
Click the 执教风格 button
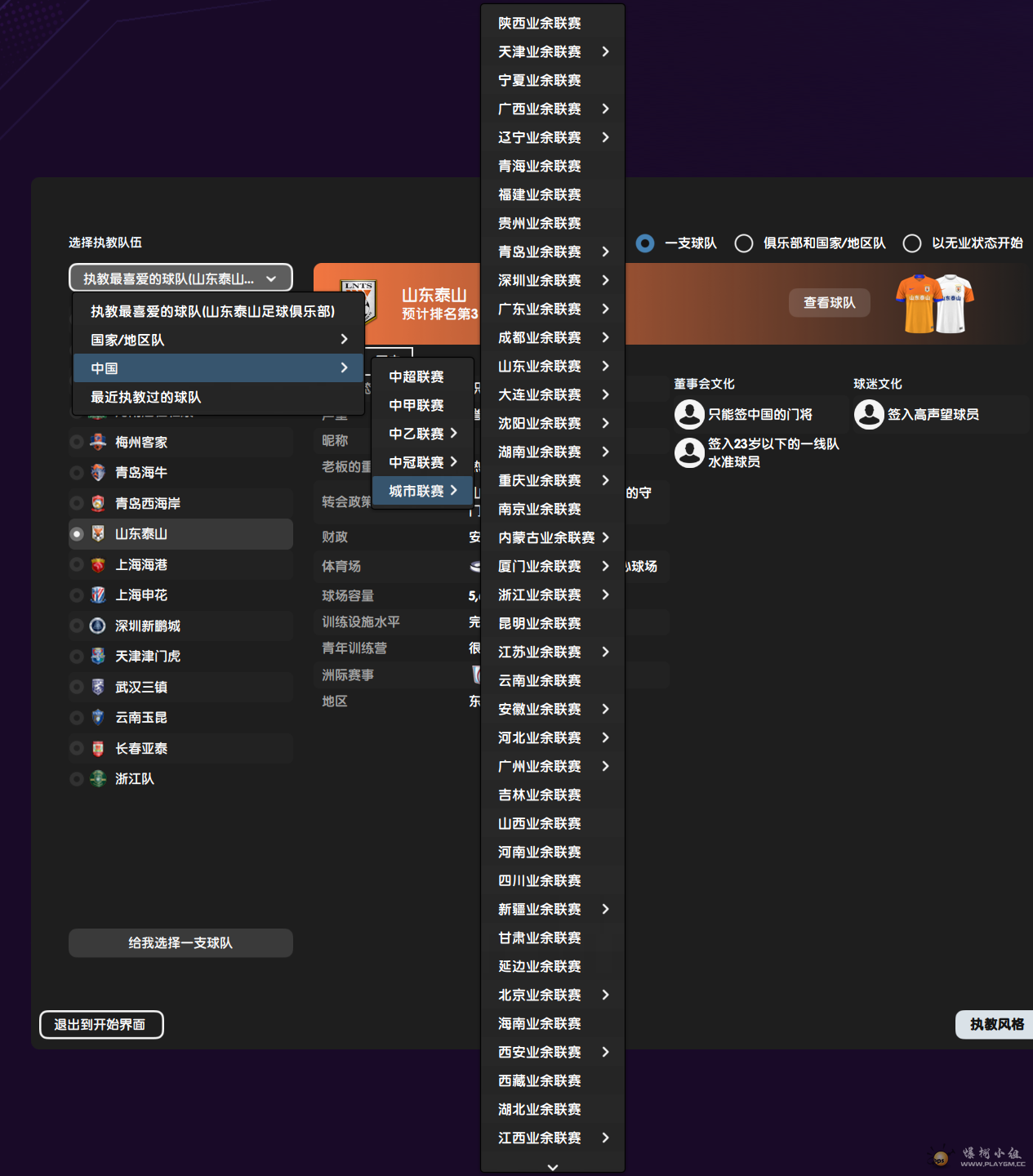coord(995,1024)
